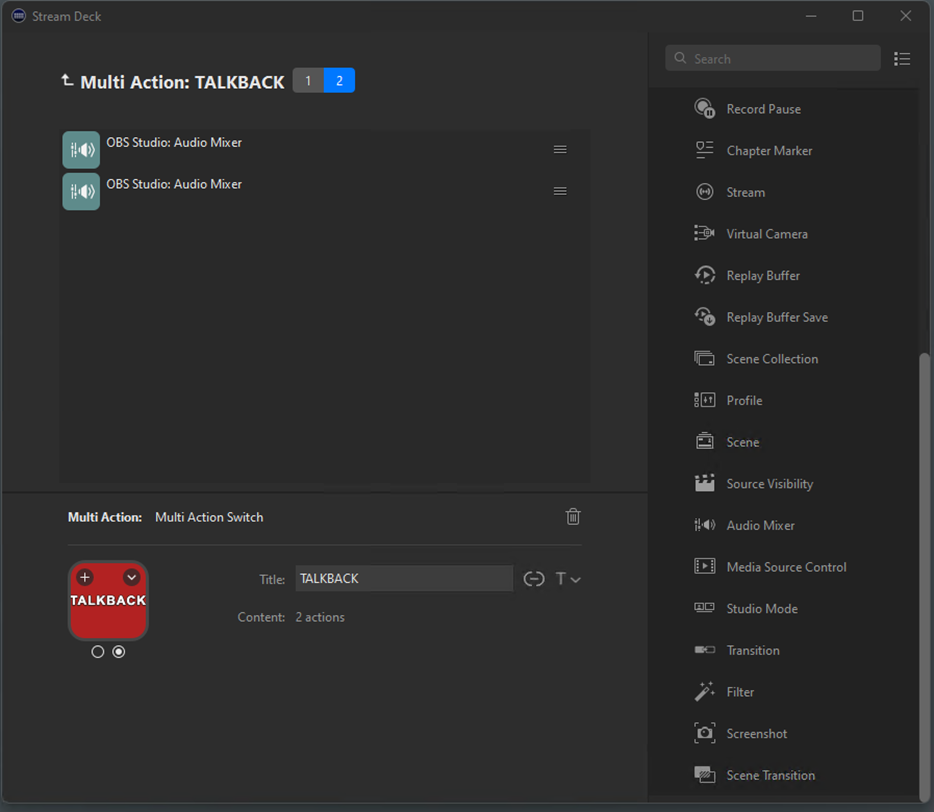Screen dimensions: 934x812
Task: Delete action using the trash icon
Action: [573, 517]
